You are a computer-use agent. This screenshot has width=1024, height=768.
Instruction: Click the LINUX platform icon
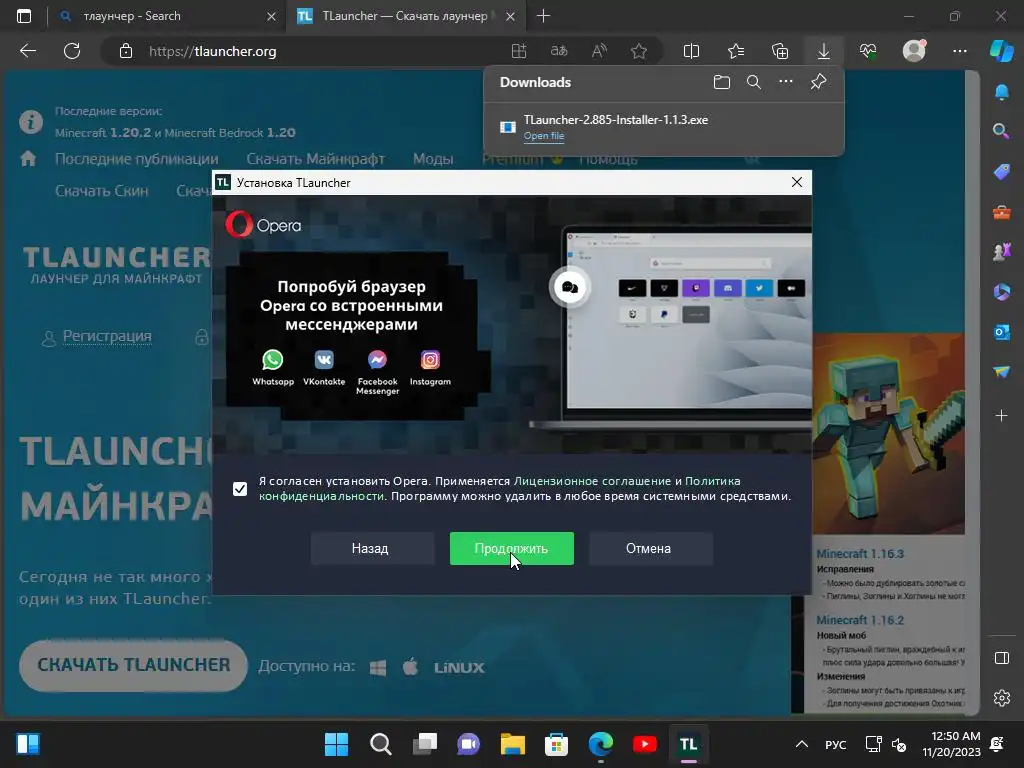pos(459,667)
